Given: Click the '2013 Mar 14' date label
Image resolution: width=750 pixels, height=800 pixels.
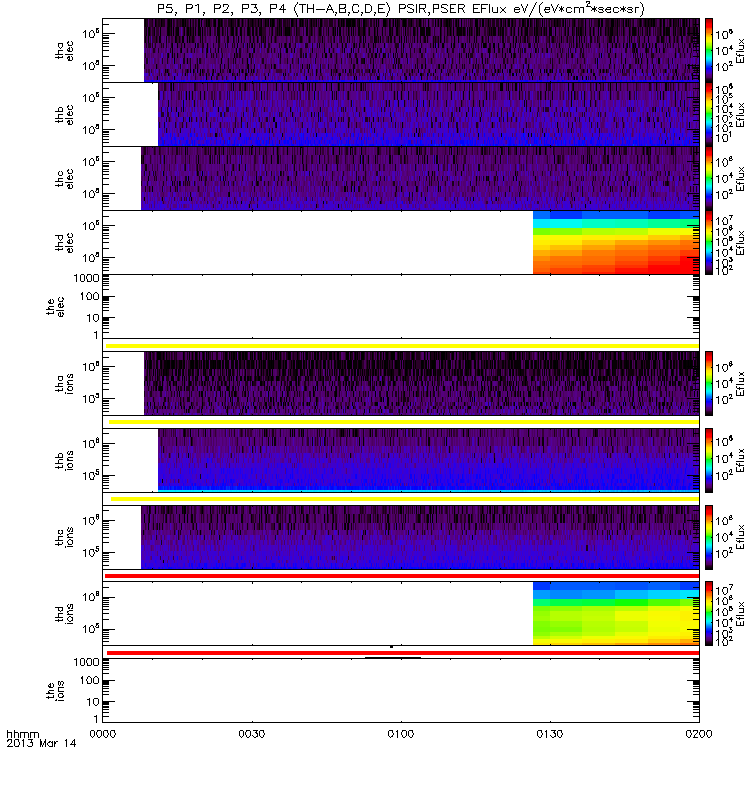Looking at the screenshot, I should tap(41, 743).
